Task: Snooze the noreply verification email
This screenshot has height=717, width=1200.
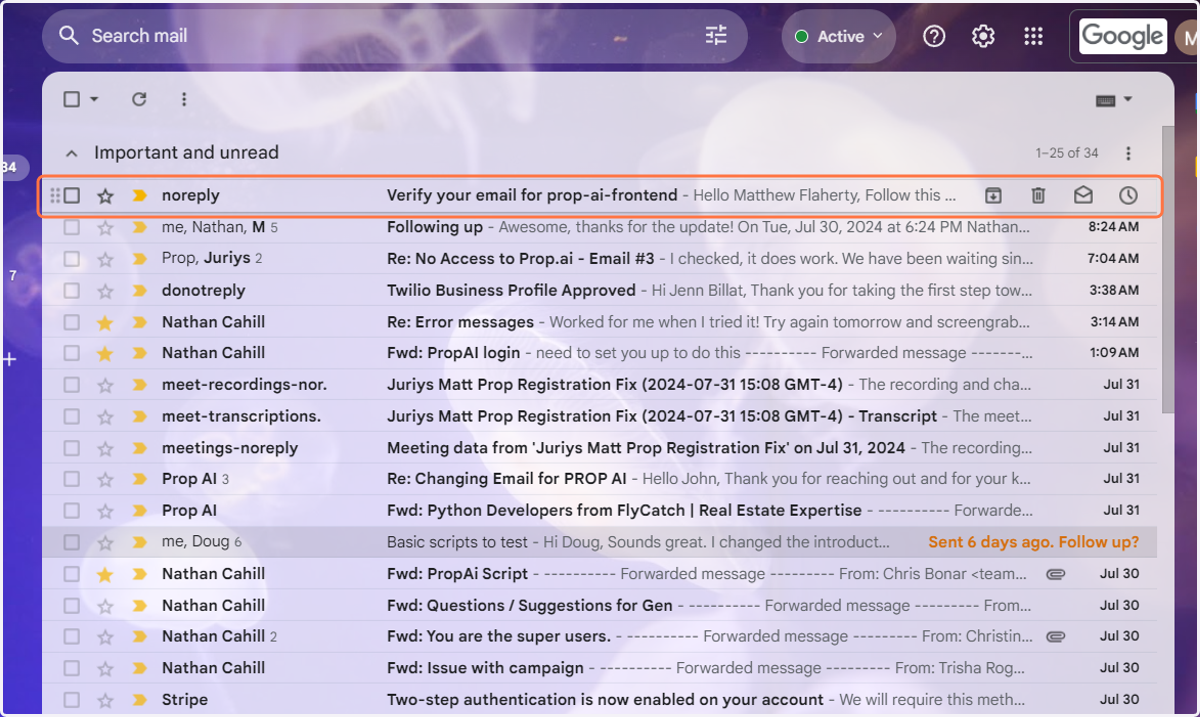Action: (x=1128, y=195)
